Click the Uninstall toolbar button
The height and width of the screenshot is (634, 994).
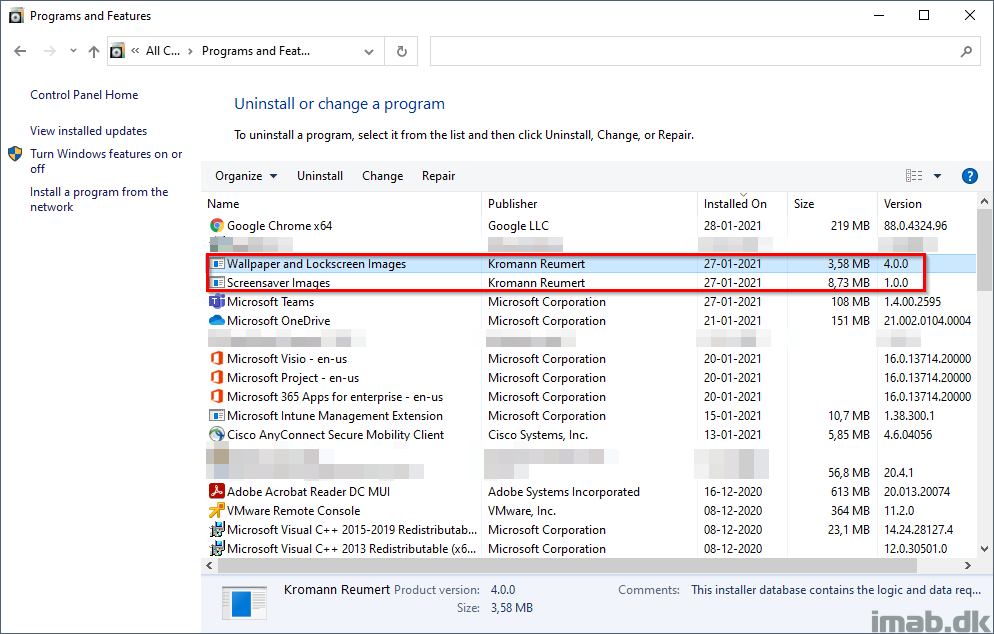click(320, 176)
